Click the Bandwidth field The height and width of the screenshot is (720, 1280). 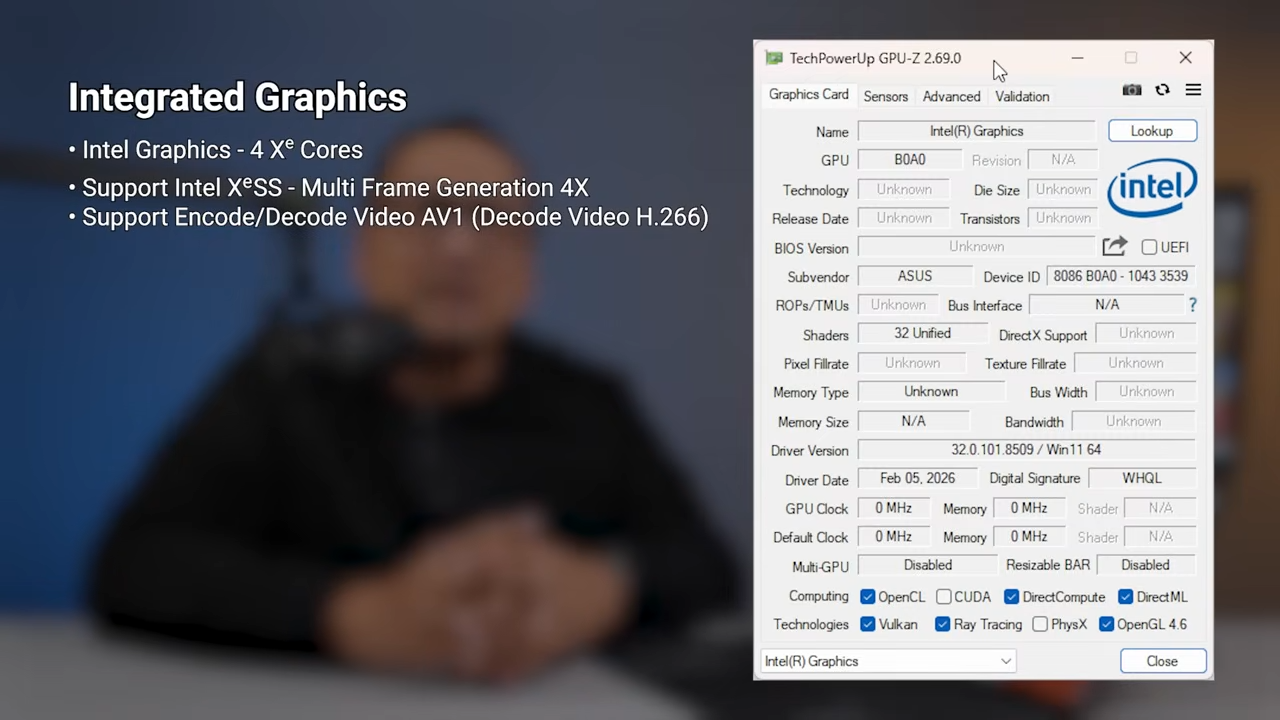pos(1134,421)
